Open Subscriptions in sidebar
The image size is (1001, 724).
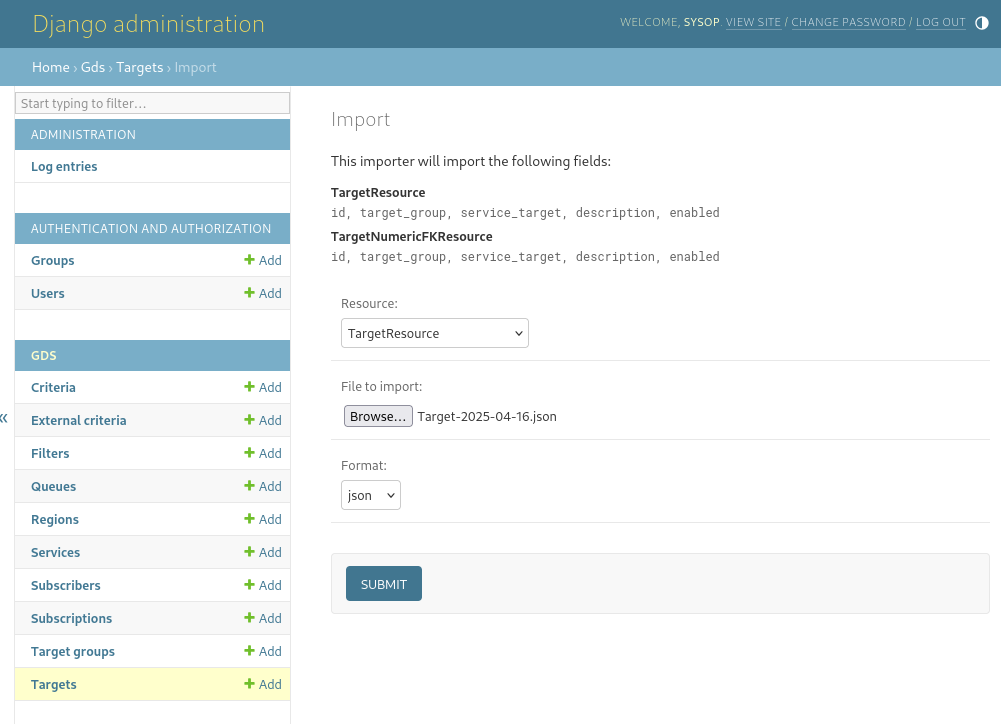[x=72, y=619]
